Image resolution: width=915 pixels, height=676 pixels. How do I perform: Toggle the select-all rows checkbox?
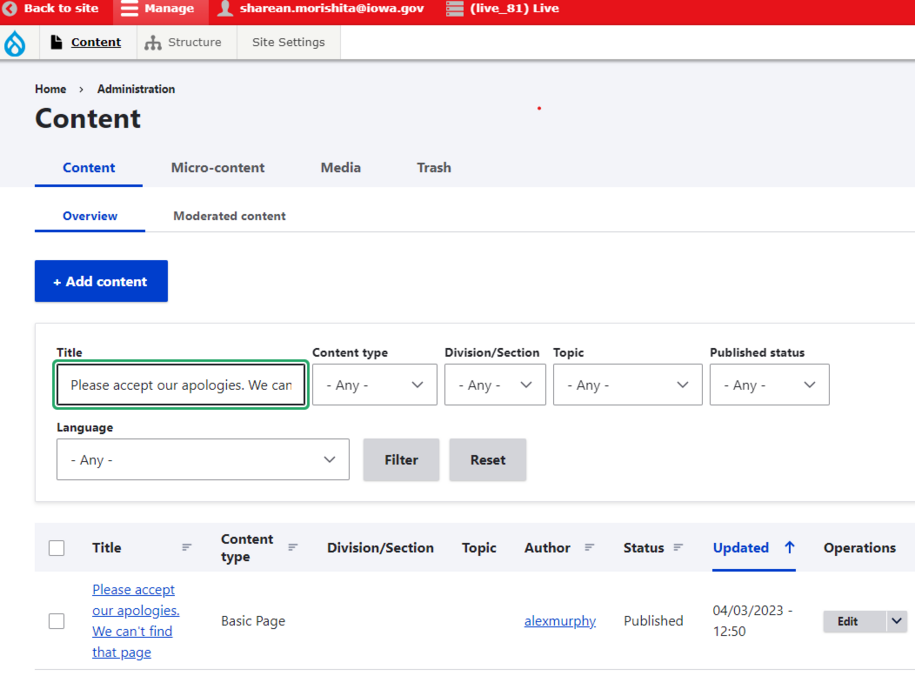(x=57, y=548)
